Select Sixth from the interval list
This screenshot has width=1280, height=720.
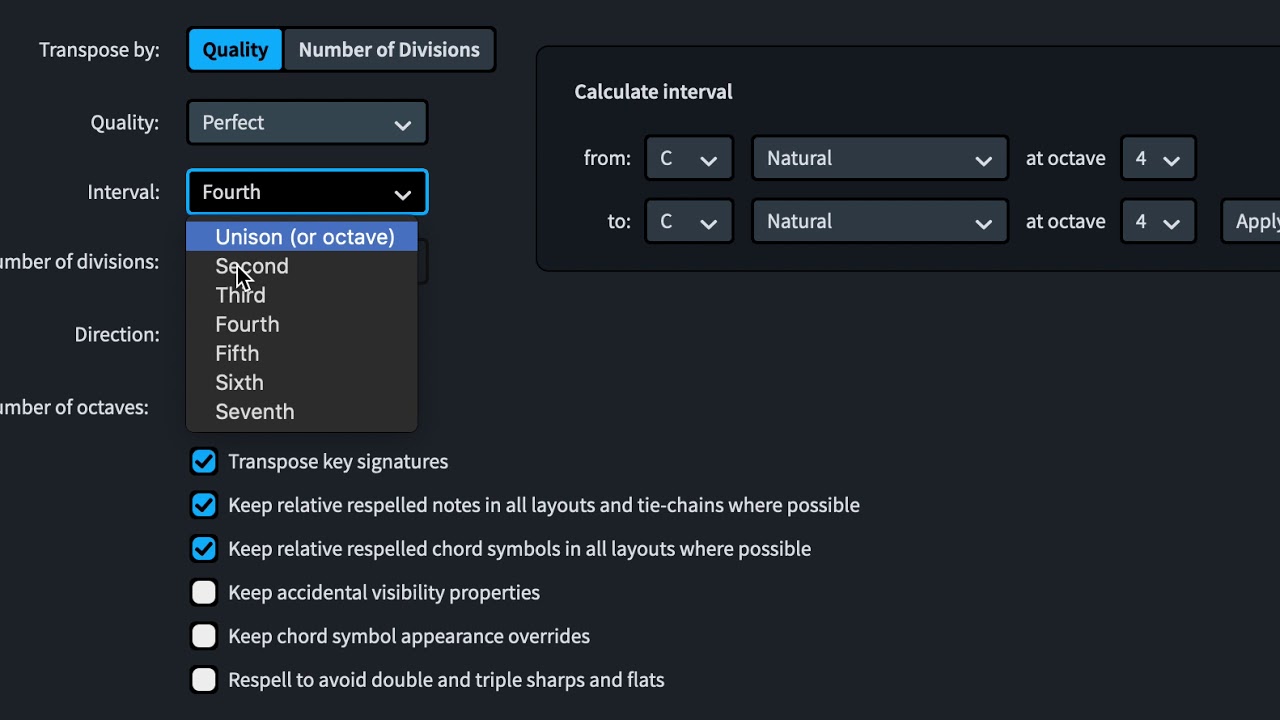tap(240, 382)
